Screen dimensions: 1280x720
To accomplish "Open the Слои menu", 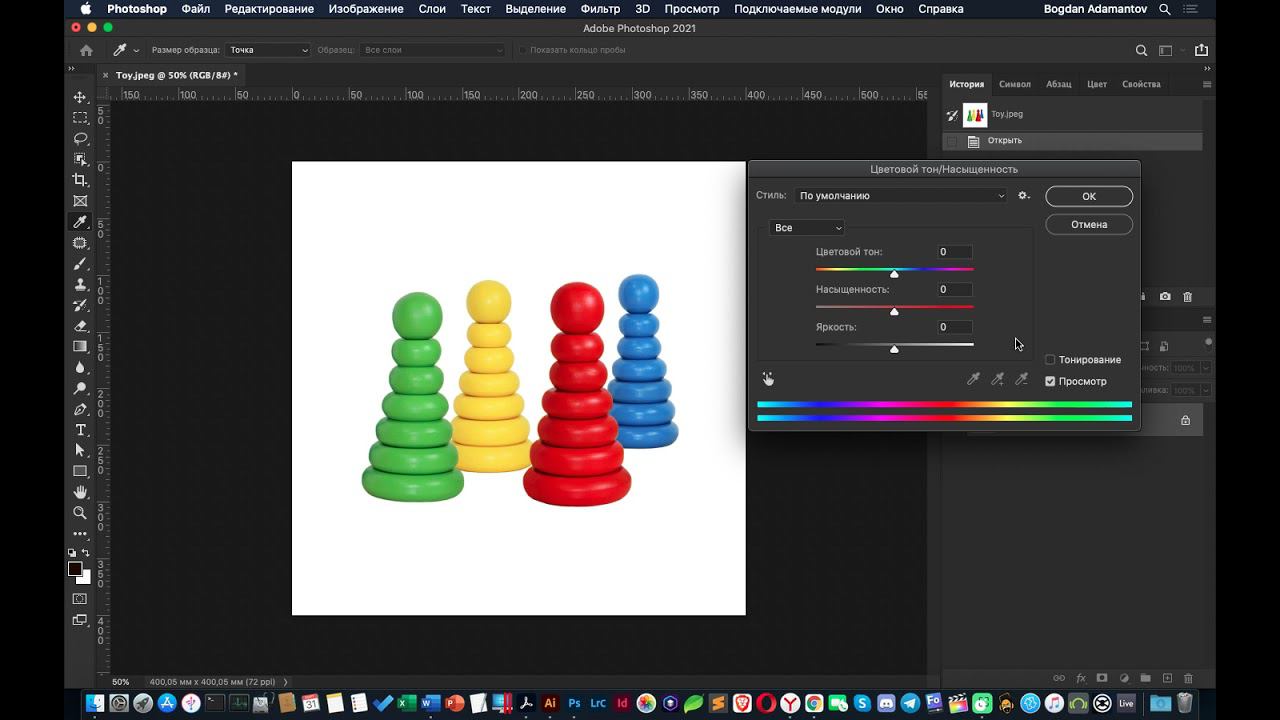I will pos(432,9).
